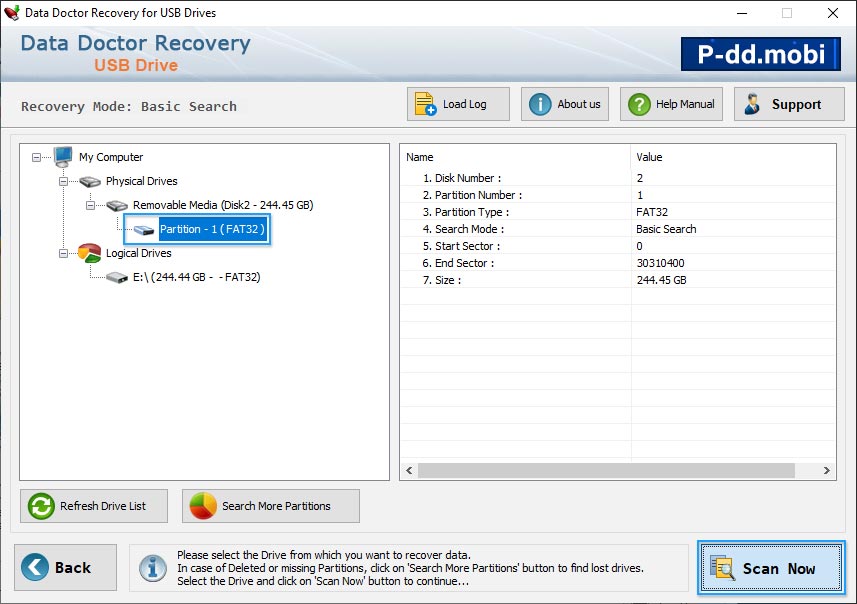
Task: Click the '3. Partition Type :' row label
Action: click(x=466, y=212)
